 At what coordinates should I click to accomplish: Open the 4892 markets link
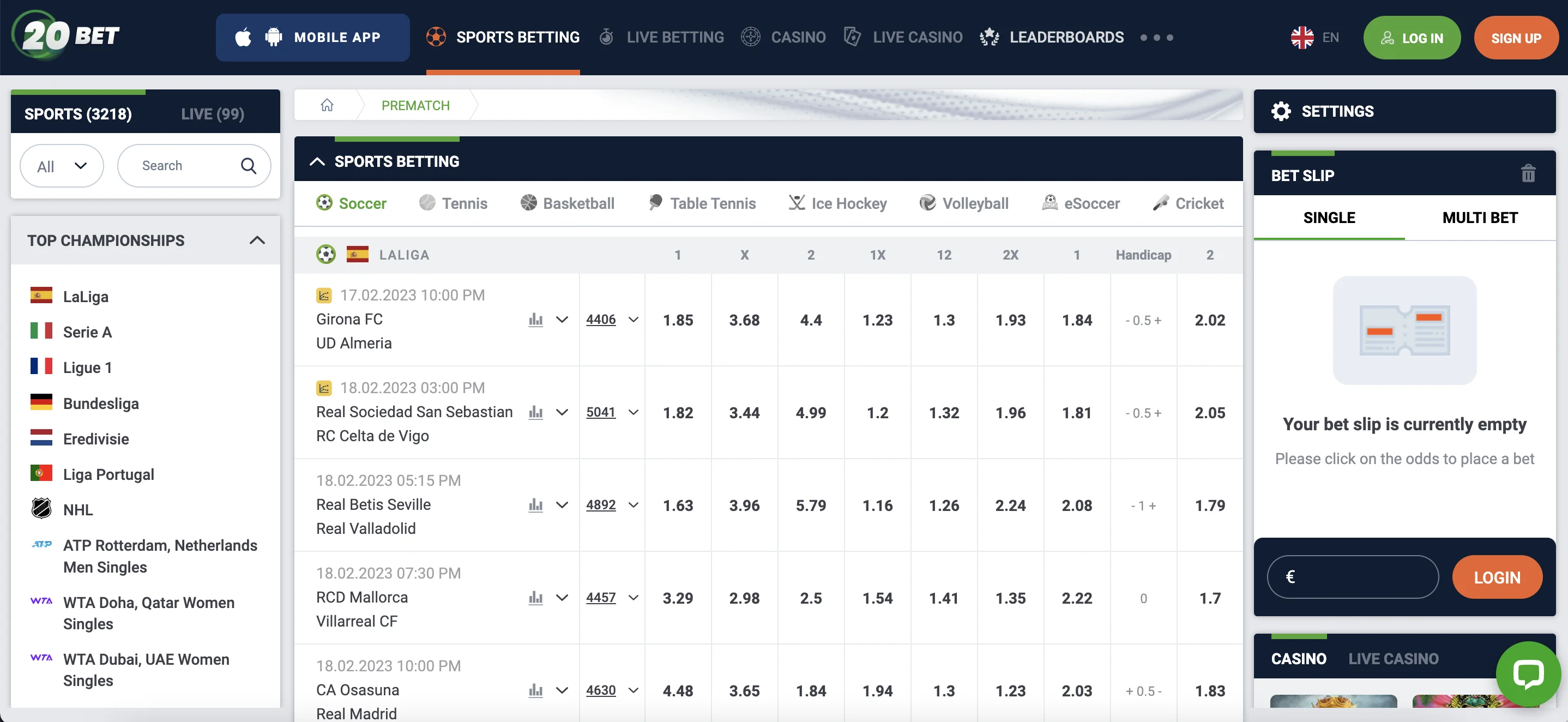[x=601, y=504]
